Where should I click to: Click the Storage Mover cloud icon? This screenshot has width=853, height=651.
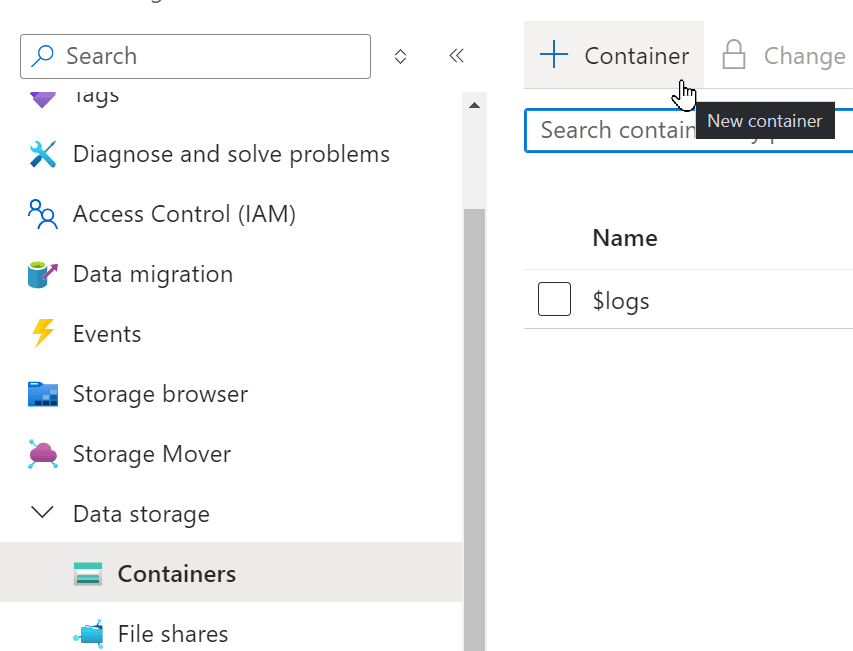[x=42, y=453]
